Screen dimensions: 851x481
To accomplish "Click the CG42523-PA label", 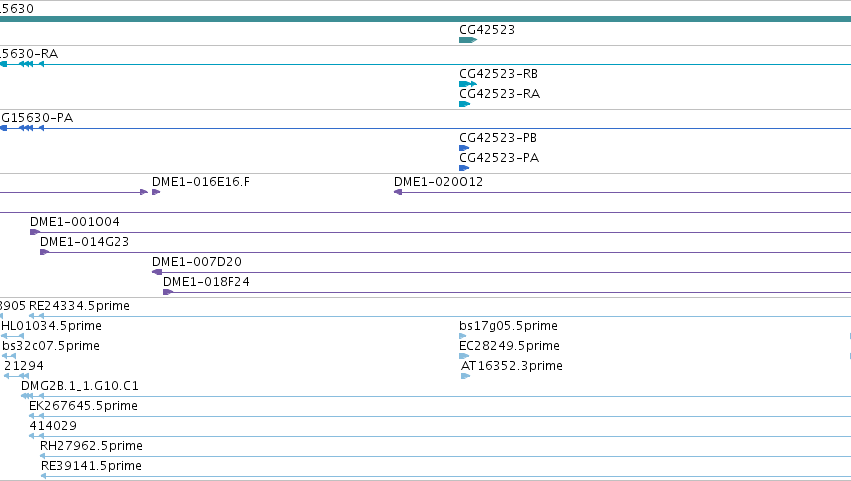I will 499,158.
